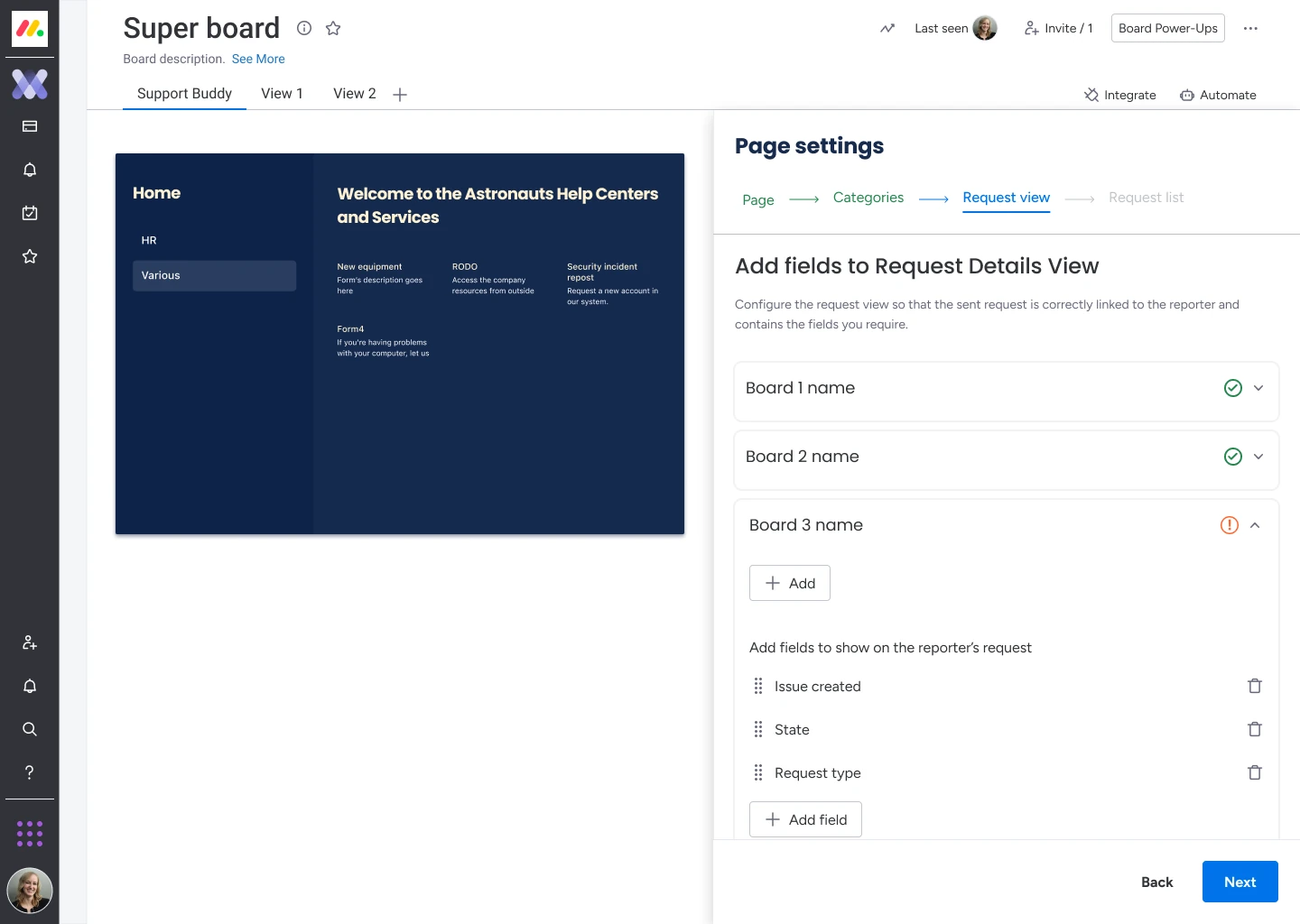Switch to the Support Buddy tab
The width and height of the screenshot is (1300, 924).
point(184,94)
